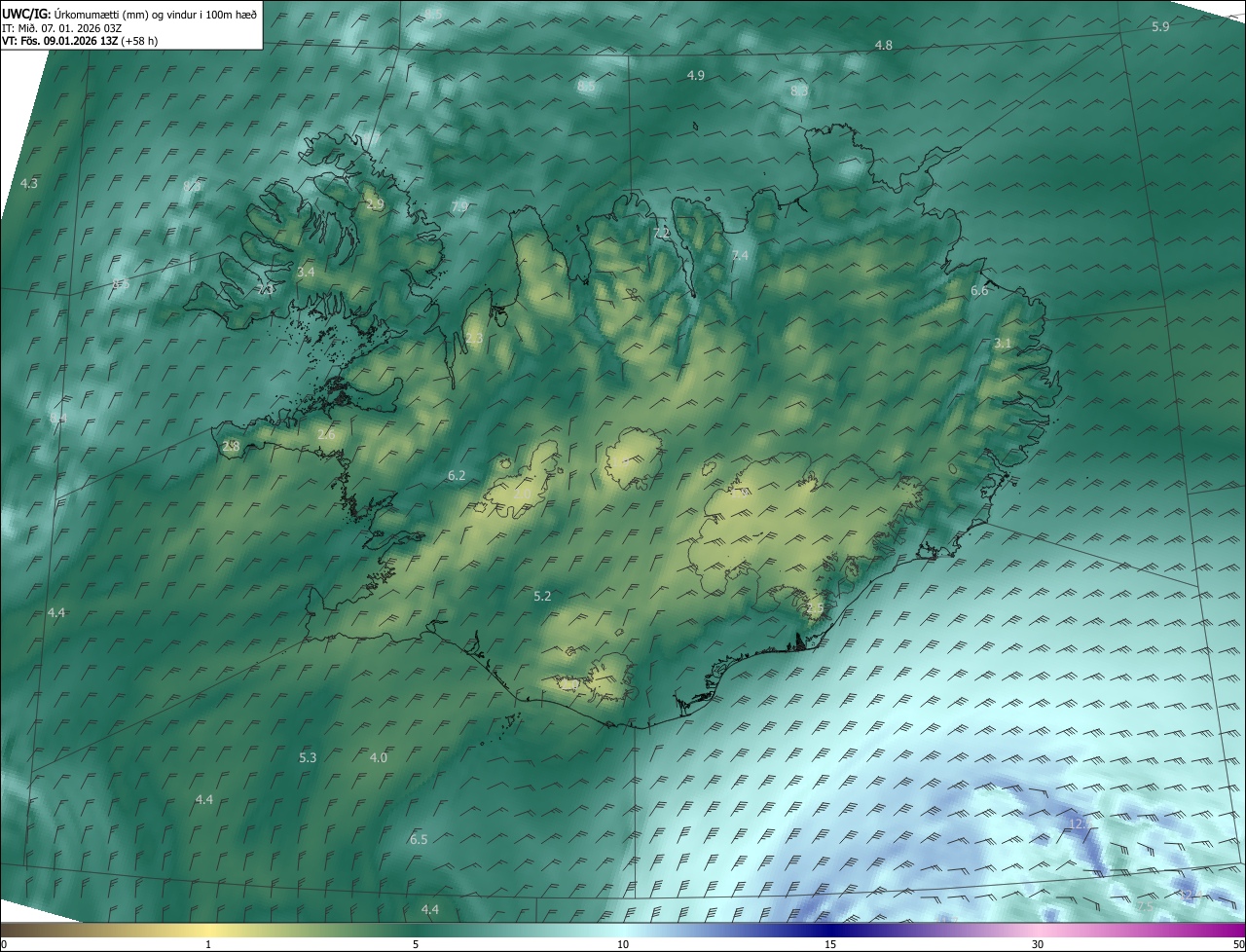Click the 6.2 value label on the map

coord(457,475)
